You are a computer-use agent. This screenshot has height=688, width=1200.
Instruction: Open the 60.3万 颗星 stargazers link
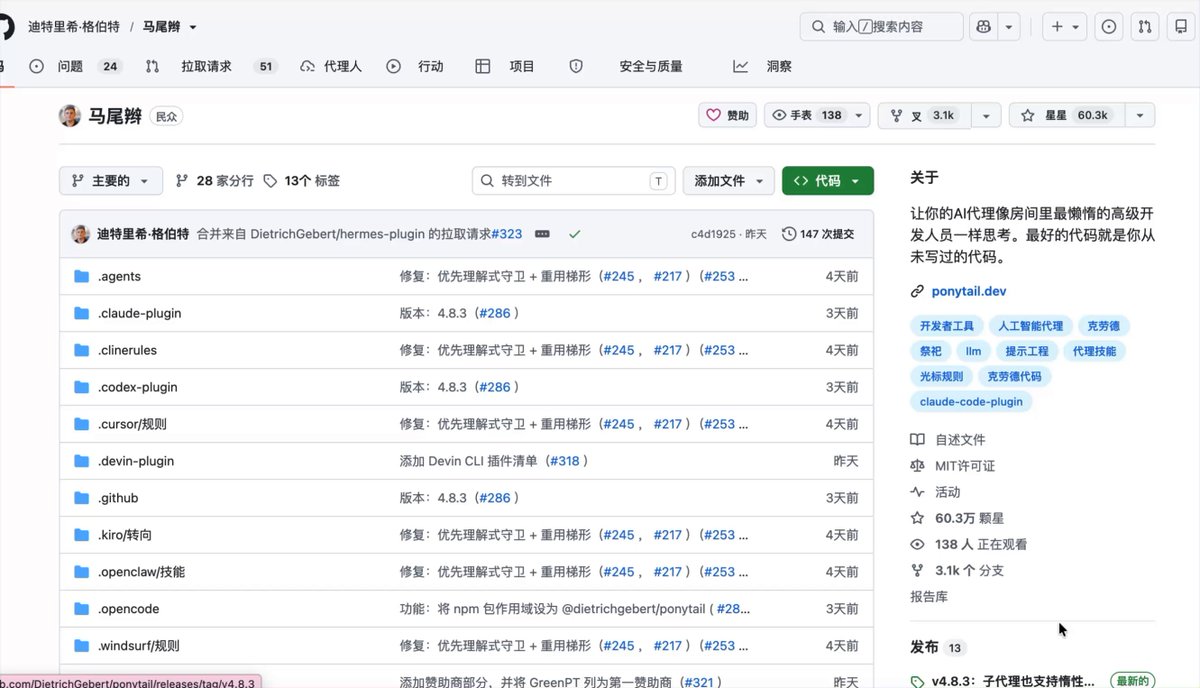(x=969, y=518)
